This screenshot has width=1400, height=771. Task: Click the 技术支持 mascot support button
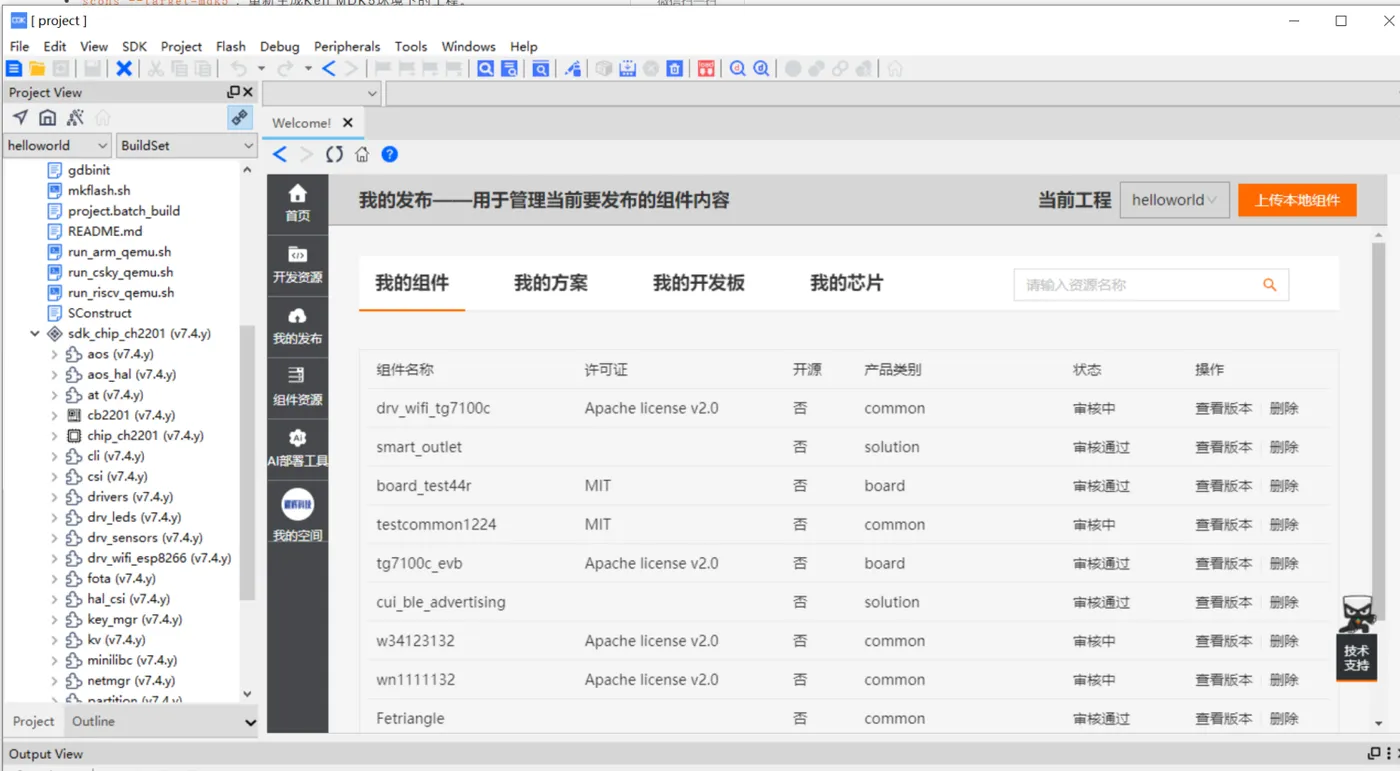pyautogui.click(x=1357, y=638)
